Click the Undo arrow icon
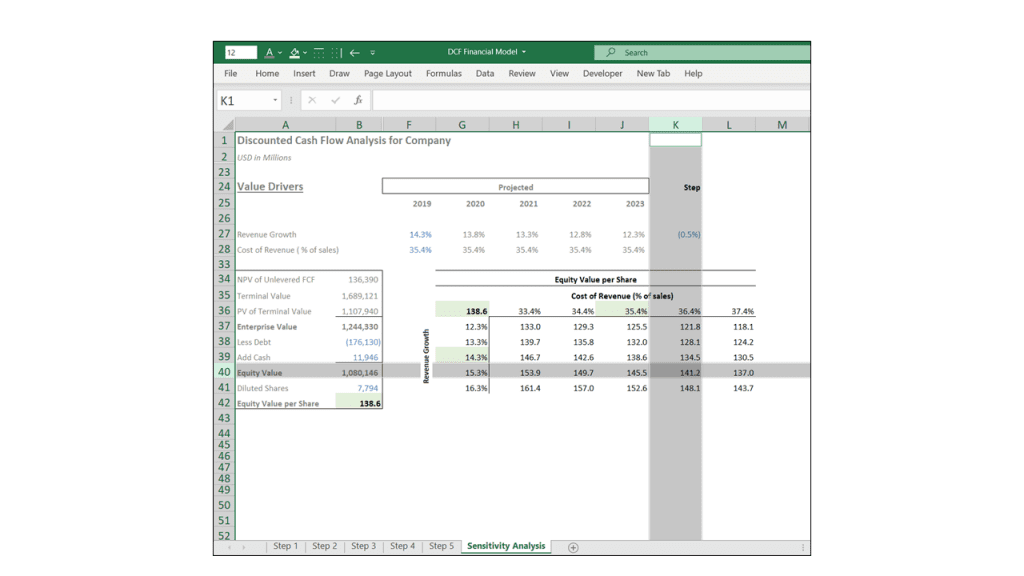 (355, 52)
